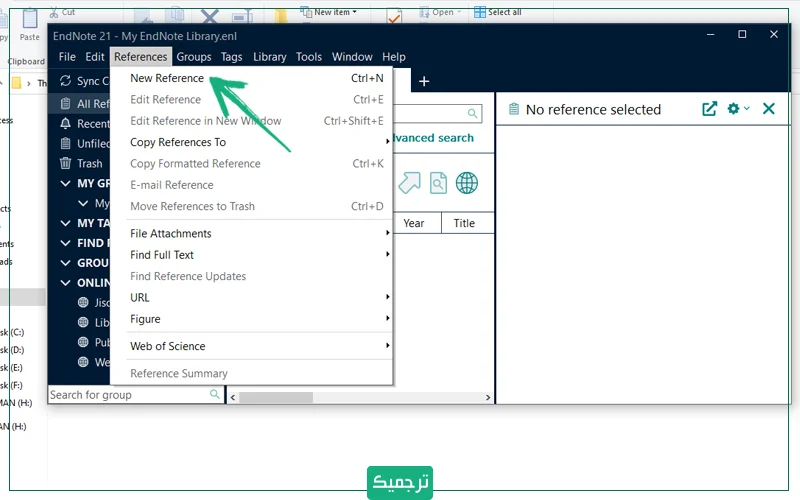Click the Advanced search link
The image size is (800, 500).
433,138
